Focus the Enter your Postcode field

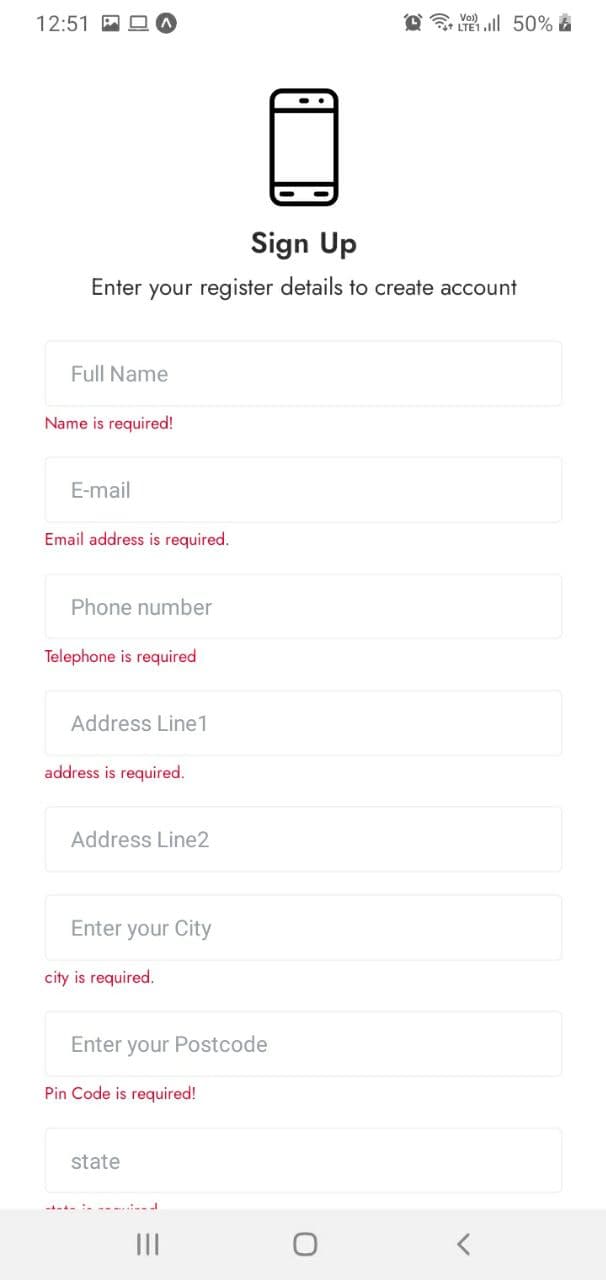[303, 1044]
